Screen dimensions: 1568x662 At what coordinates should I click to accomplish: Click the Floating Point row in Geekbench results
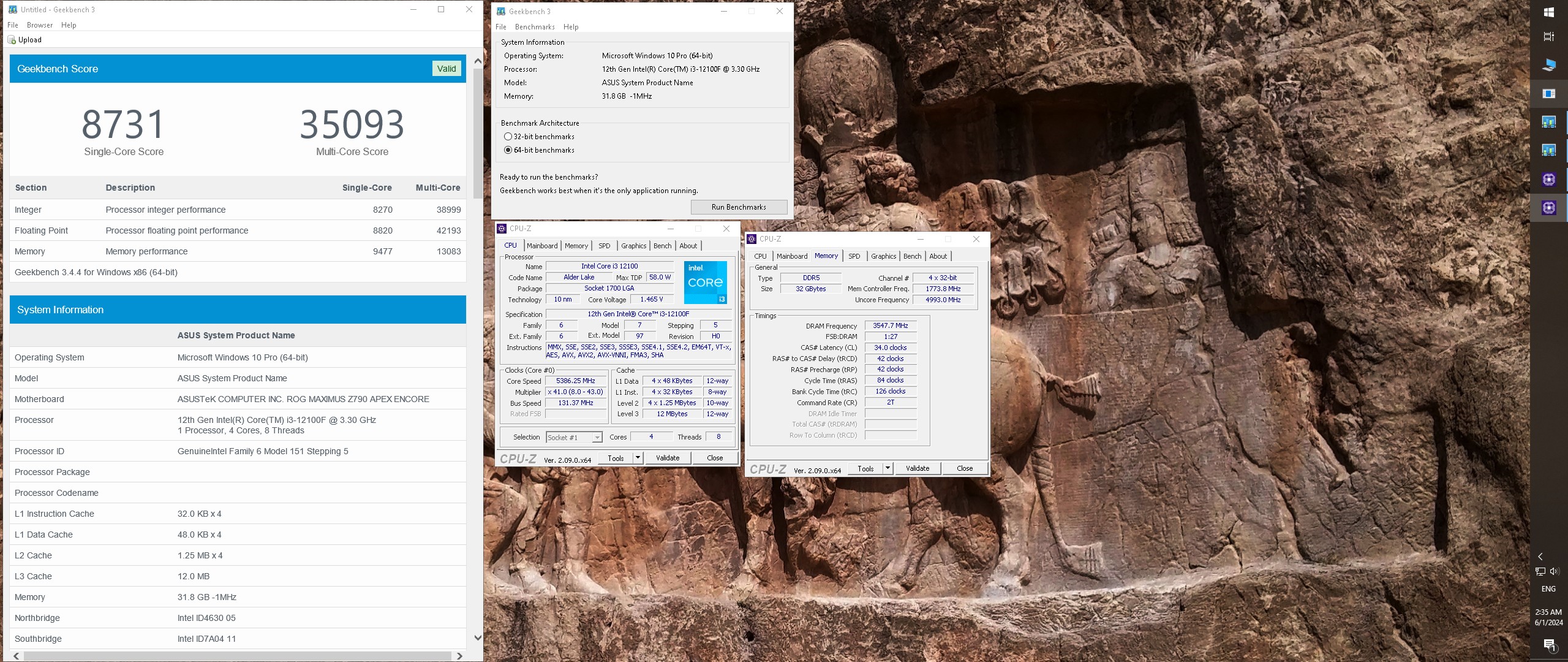(x=238, y=230)
